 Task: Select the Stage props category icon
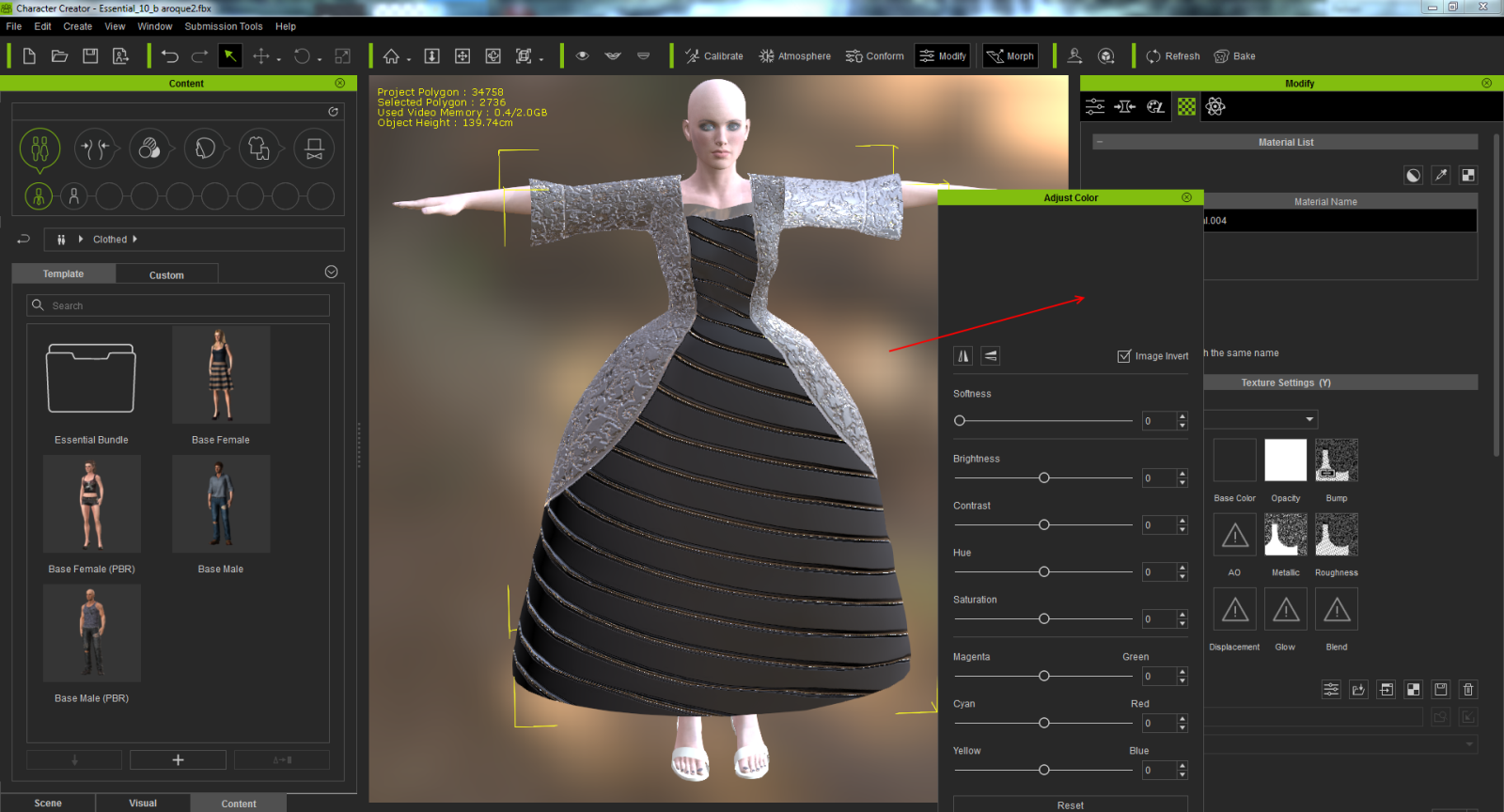point(315,148)
